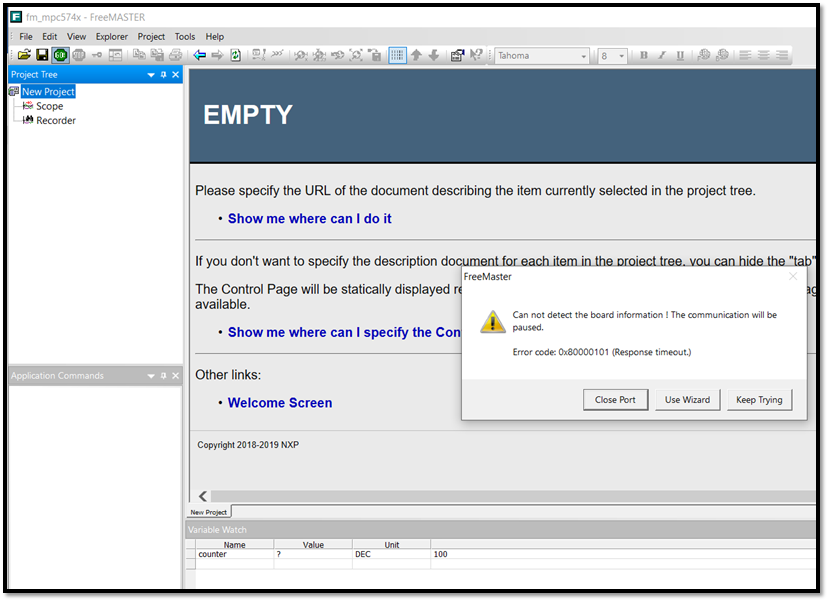Viewport: 829px width, 602px height.
Task: Pin the Project Tree panel
Action: click(x=163, y=75)
